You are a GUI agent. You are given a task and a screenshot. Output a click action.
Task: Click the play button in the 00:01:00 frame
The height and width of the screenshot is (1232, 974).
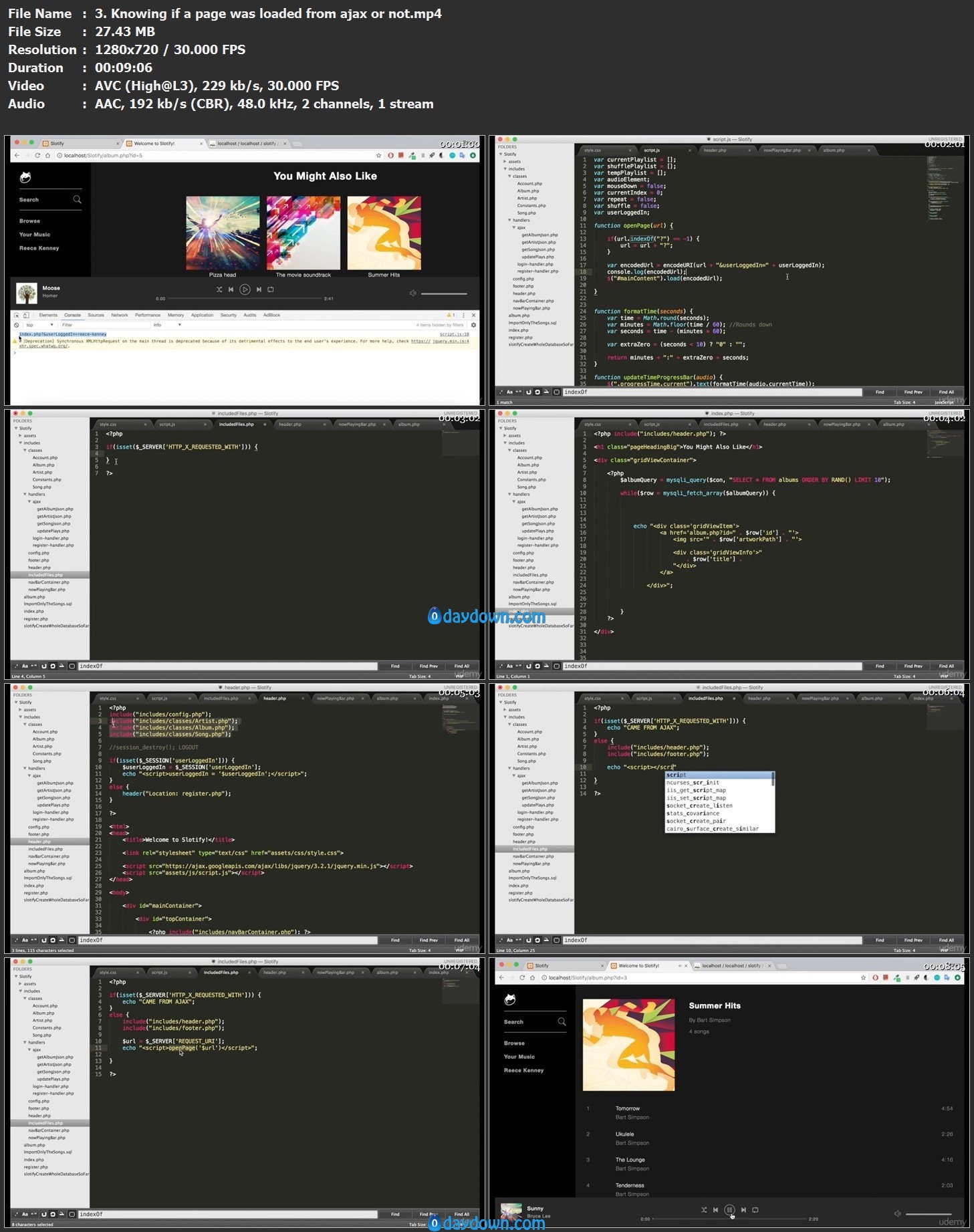(x=245, y=289)
